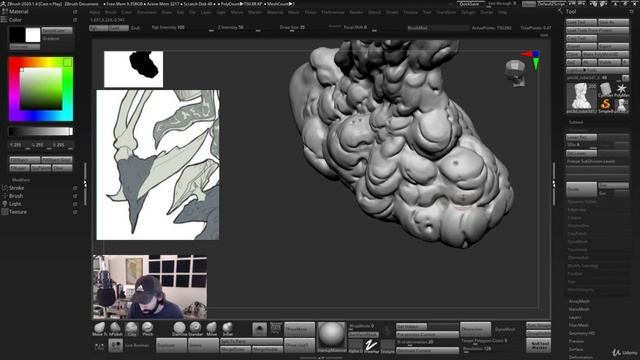
Task: Open the Document menu
Action: click(147, 12)
